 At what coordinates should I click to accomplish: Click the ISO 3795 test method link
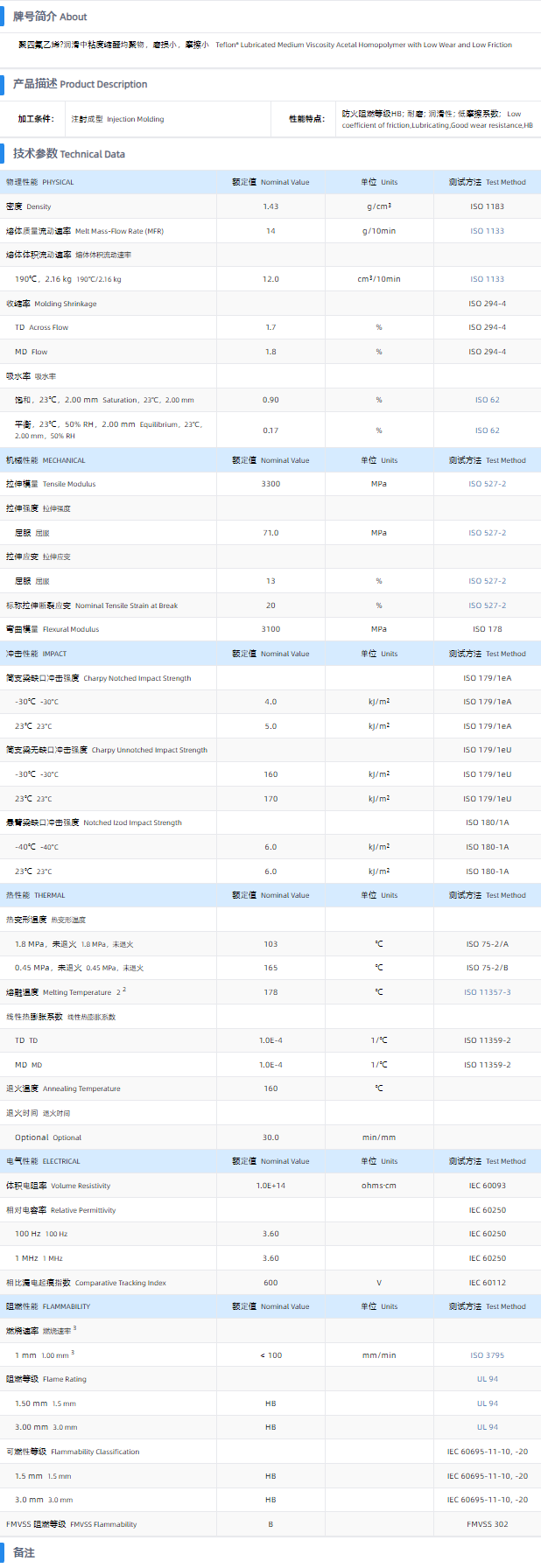point(487,1355)
